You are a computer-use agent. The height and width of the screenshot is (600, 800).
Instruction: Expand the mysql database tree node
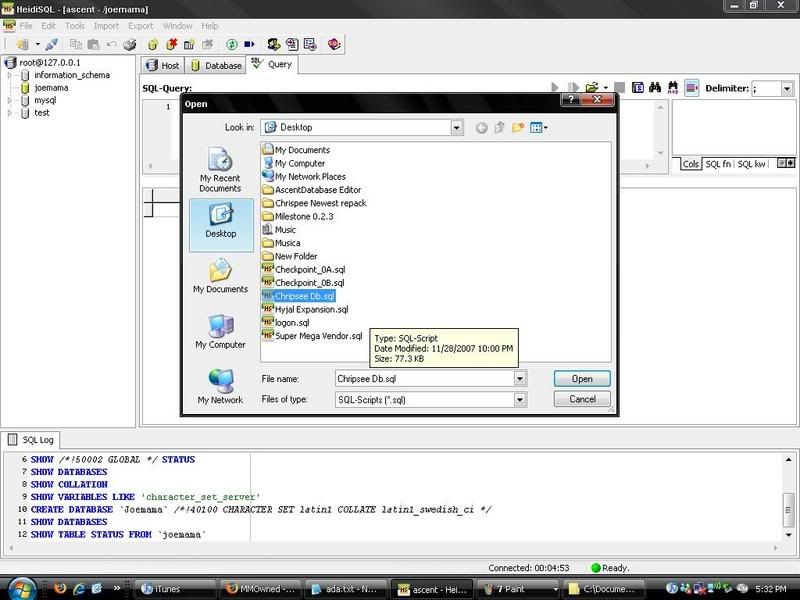10,101
